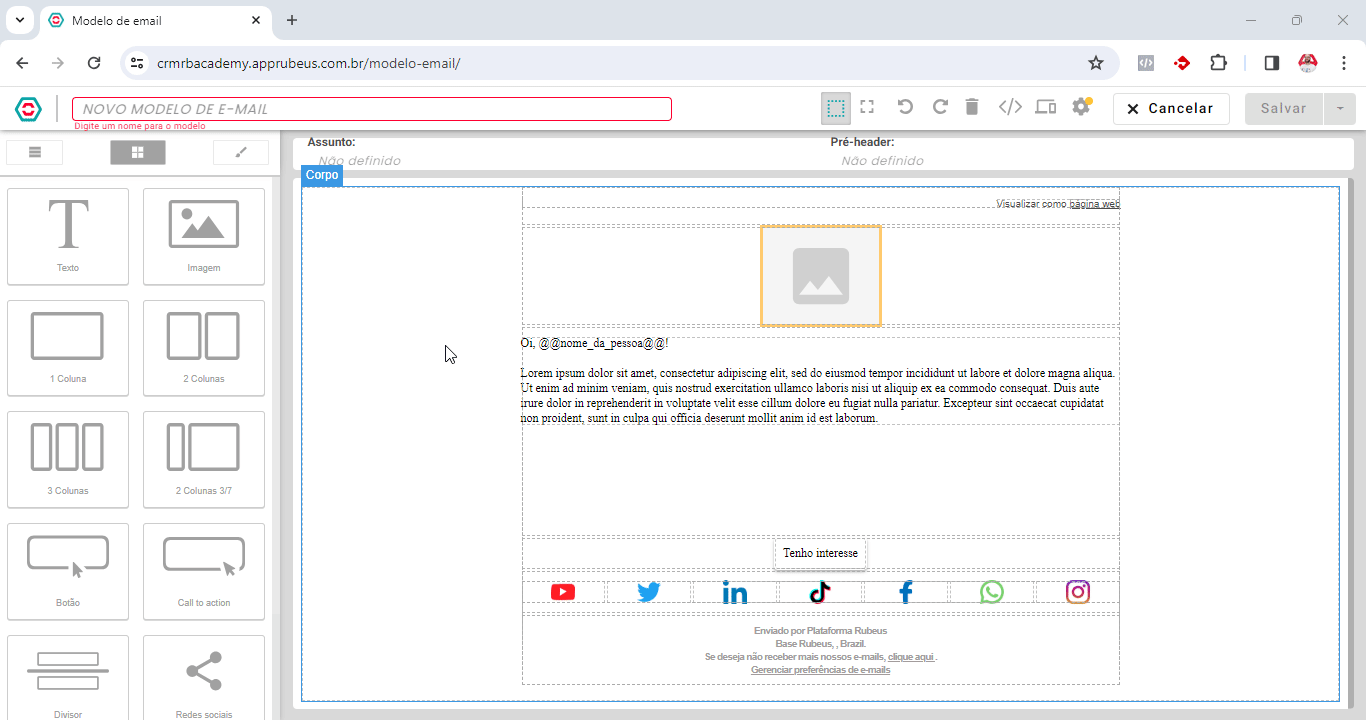Select the Divisor block
The height and width of the screenshot is (720, 1366).
tap(68, 677)
